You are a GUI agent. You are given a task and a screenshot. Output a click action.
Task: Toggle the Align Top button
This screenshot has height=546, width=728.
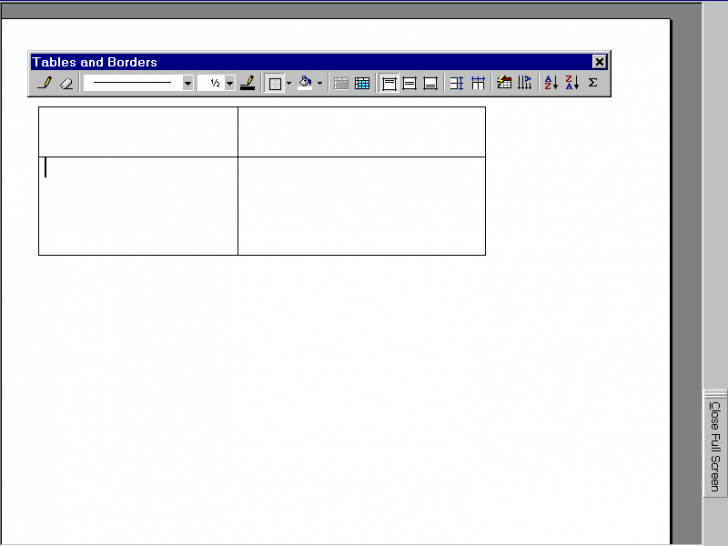(x=389, y=84)
